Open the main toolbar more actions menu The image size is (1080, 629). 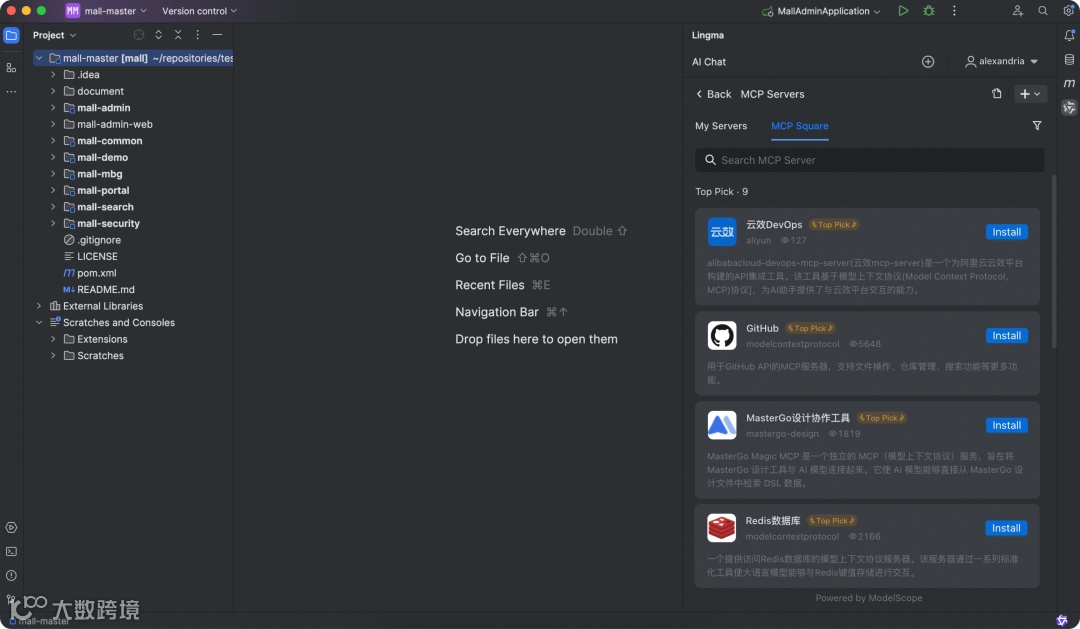pos(954,11)
